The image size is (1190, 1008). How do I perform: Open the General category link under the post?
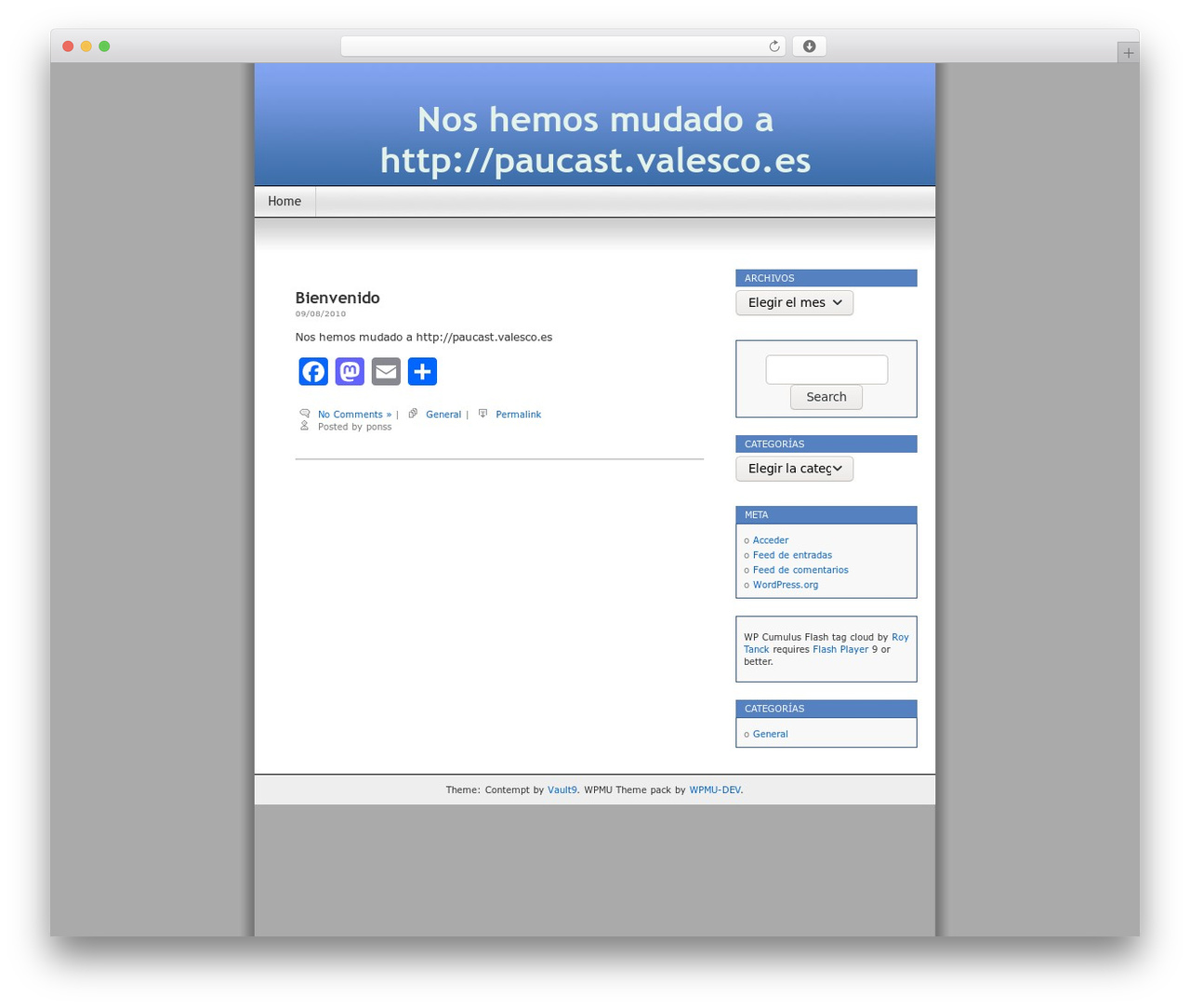click(x=443, y=415)
